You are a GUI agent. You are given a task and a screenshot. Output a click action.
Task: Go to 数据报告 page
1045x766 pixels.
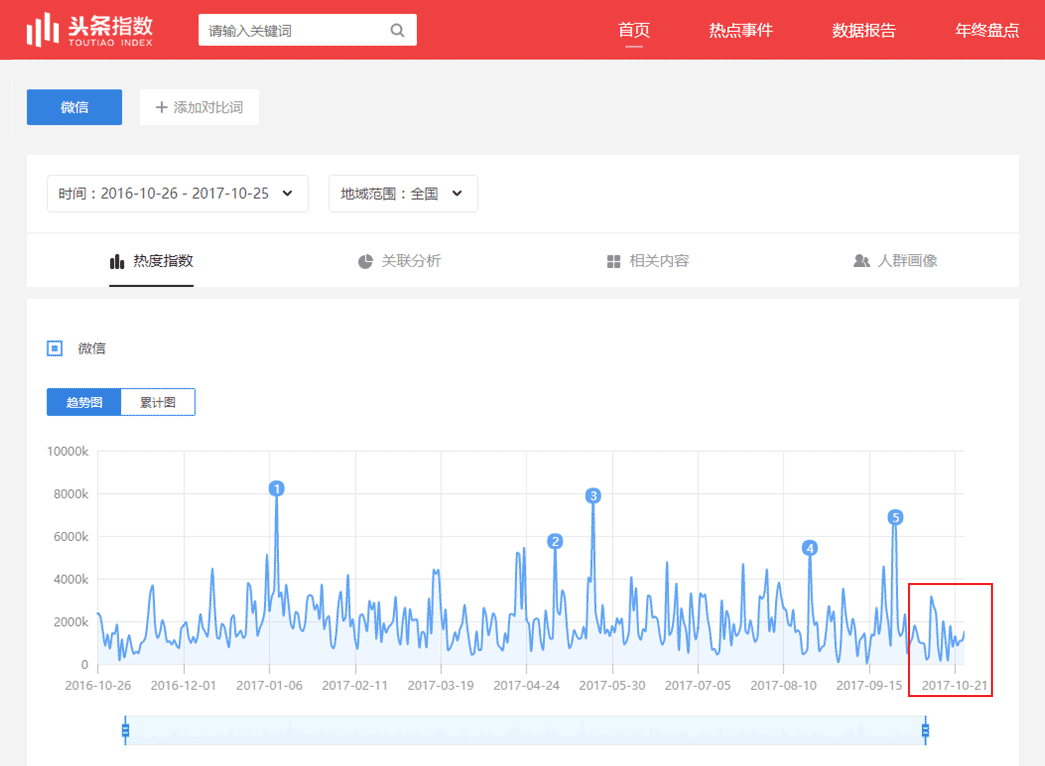tap(864, 30)
